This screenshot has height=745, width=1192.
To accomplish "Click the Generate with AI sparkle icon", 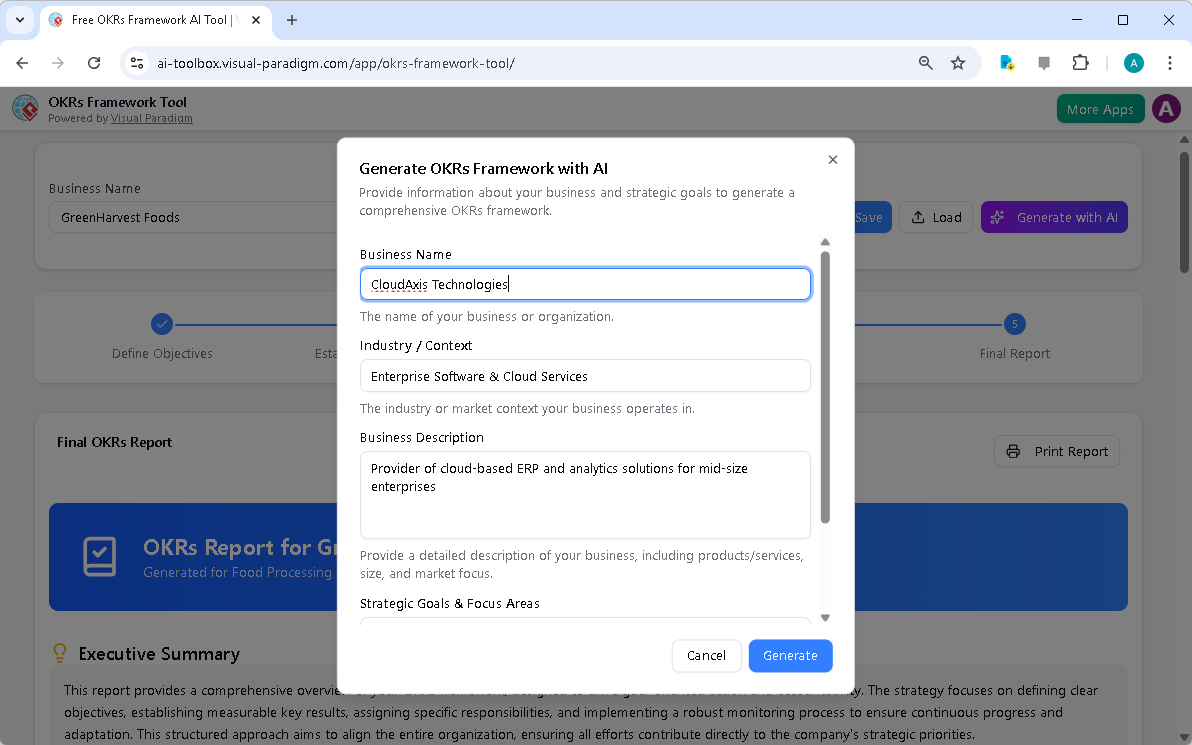I will (998, 217).
